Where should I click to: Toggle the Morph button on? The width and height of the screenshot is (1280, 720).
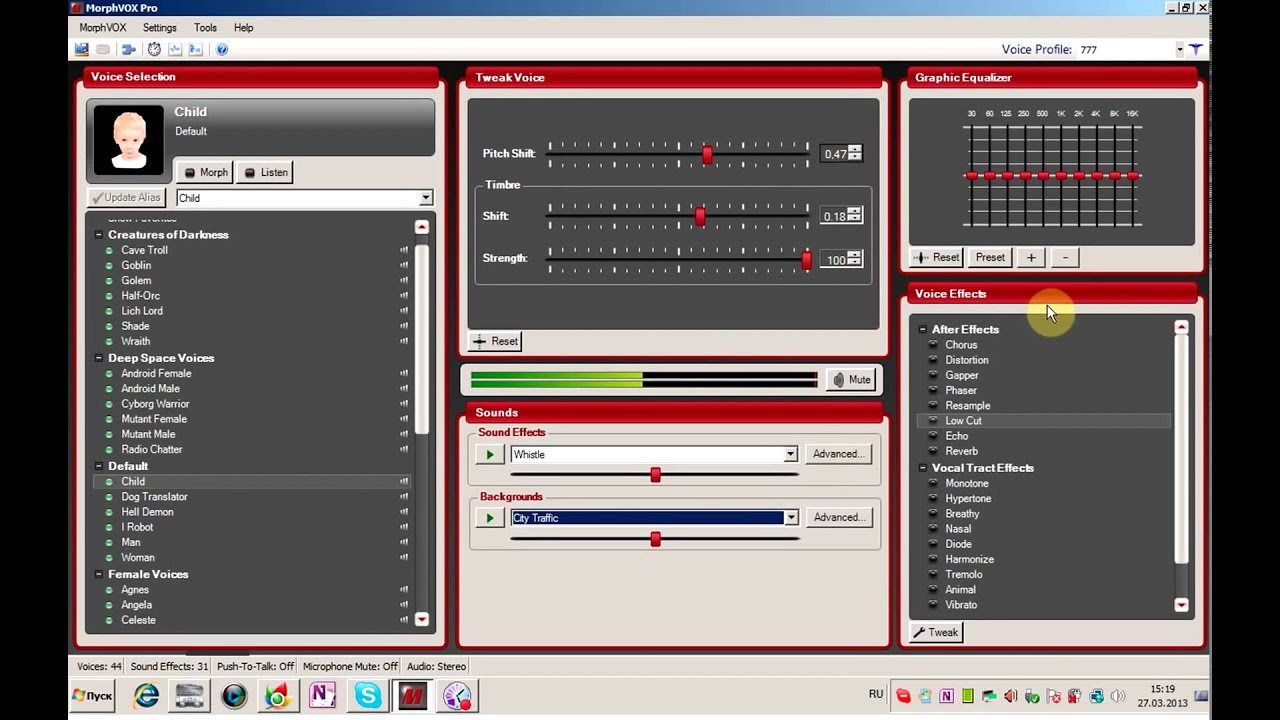pyautogui.click(x=206, y=172)
